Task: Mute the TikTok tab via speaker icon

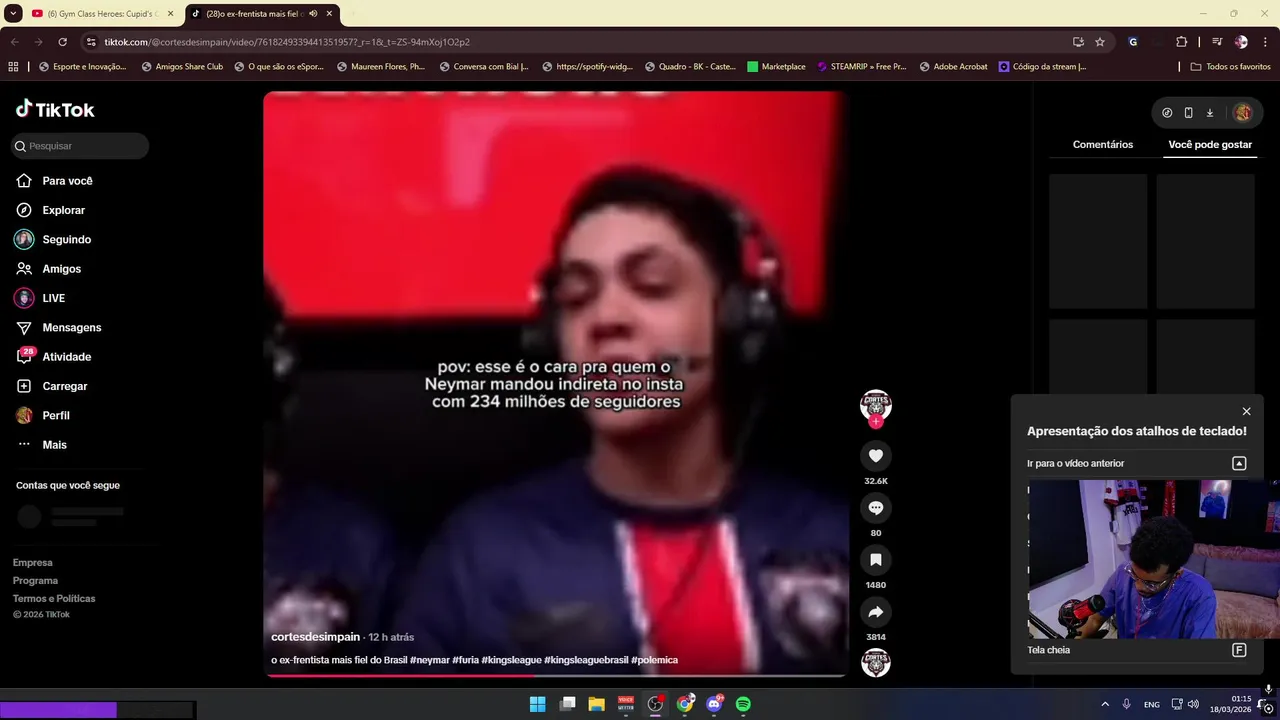Action: click(x=314, y=14)
